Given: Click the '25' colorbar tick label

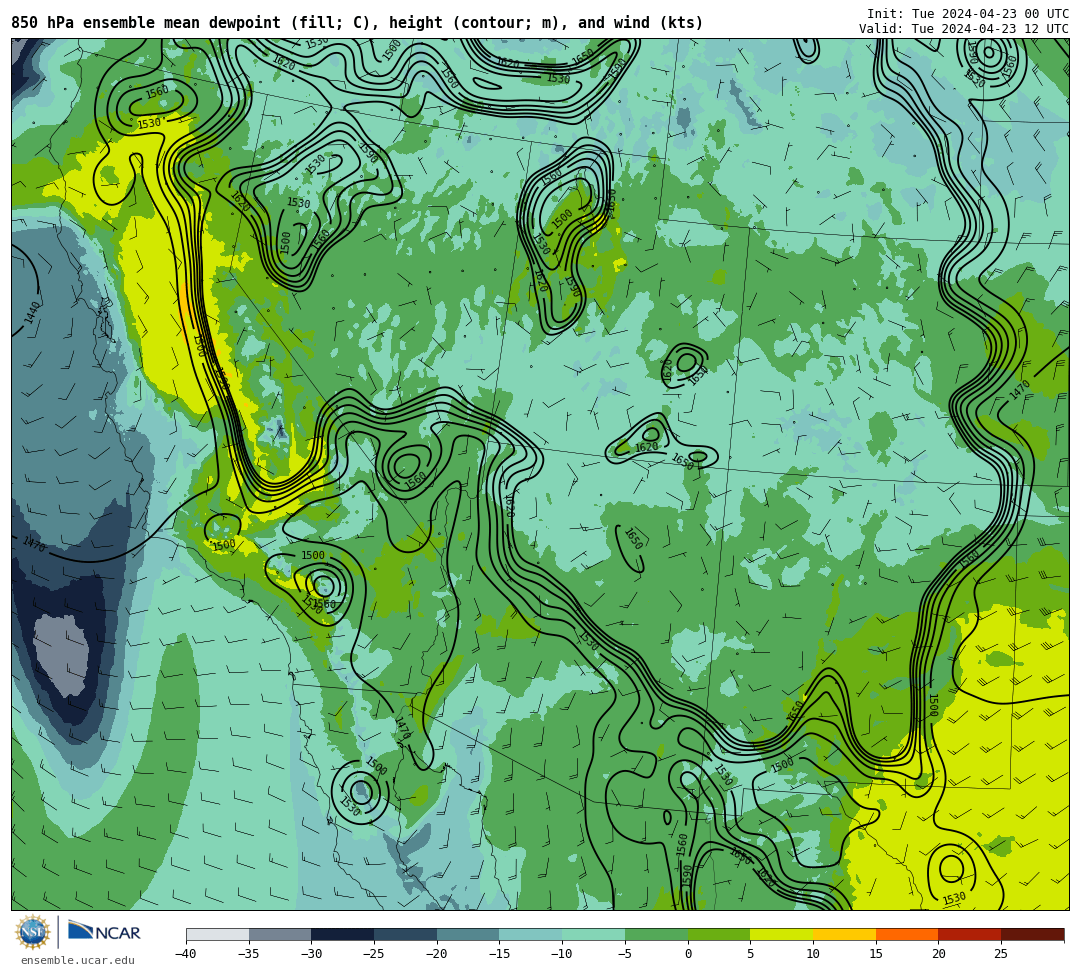Looking at the screenshot, I should [1001, 954].
